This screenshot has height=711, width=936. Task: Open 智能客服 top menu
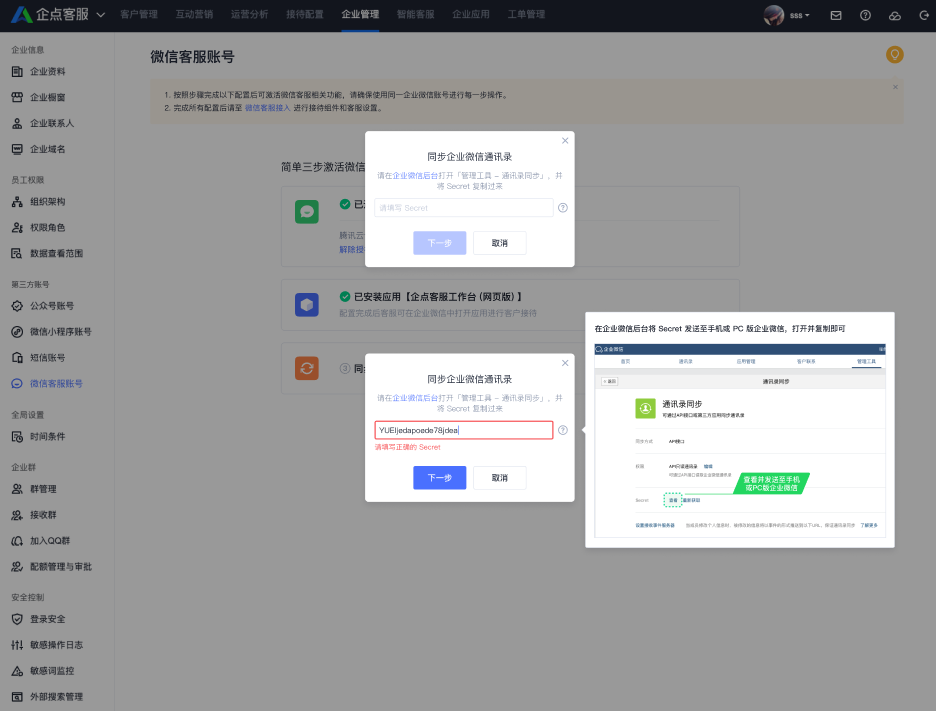(415, 14)
